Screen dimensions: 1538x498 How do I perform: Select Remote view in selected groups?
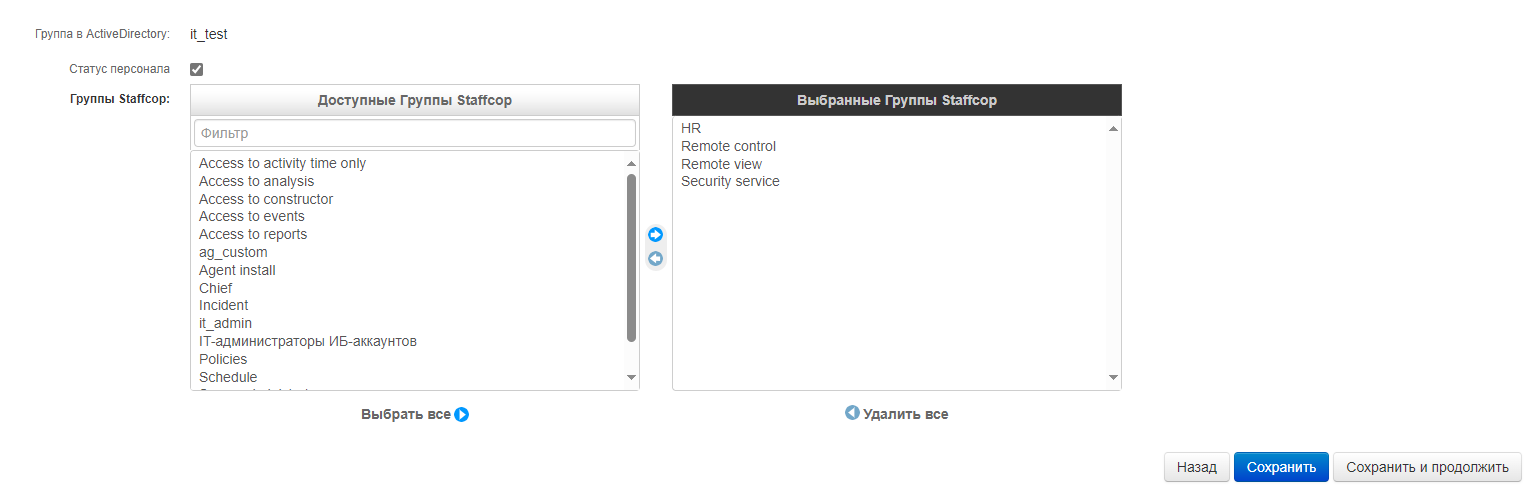point(890,164)
